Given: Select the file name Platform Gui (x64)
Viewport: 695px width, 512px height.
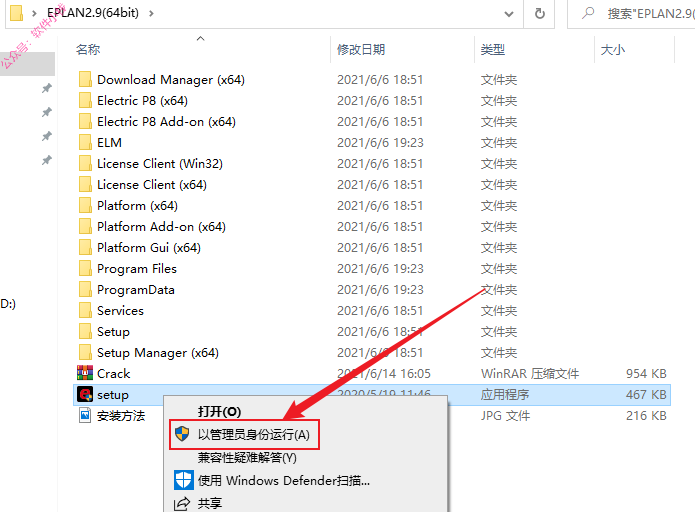Looking at the screenshot, I should (x=149, y=248).
